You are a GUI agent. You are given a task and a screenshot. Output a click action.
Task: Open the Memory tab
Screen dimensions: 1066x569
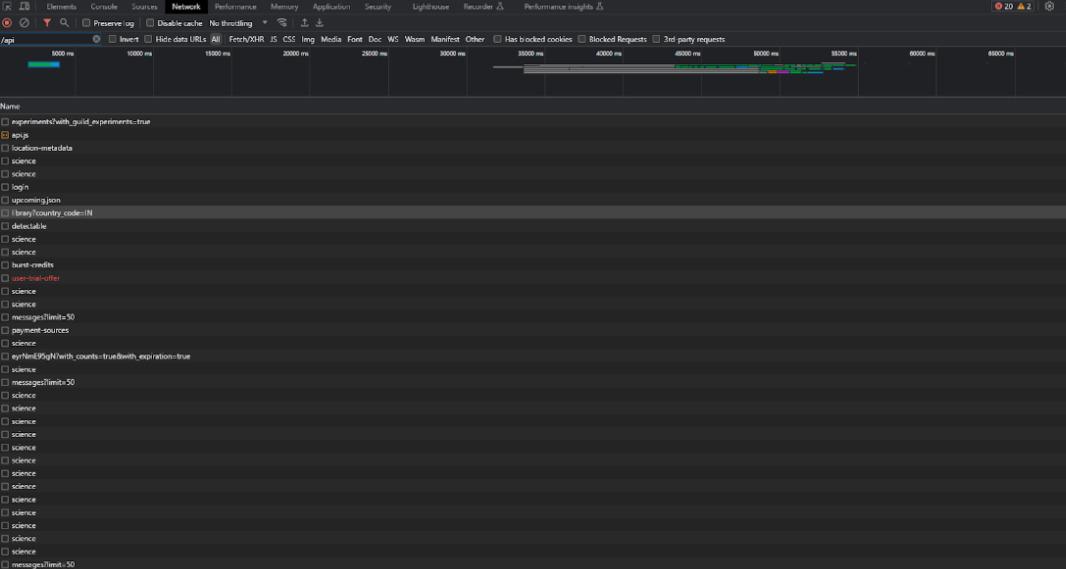284,7
